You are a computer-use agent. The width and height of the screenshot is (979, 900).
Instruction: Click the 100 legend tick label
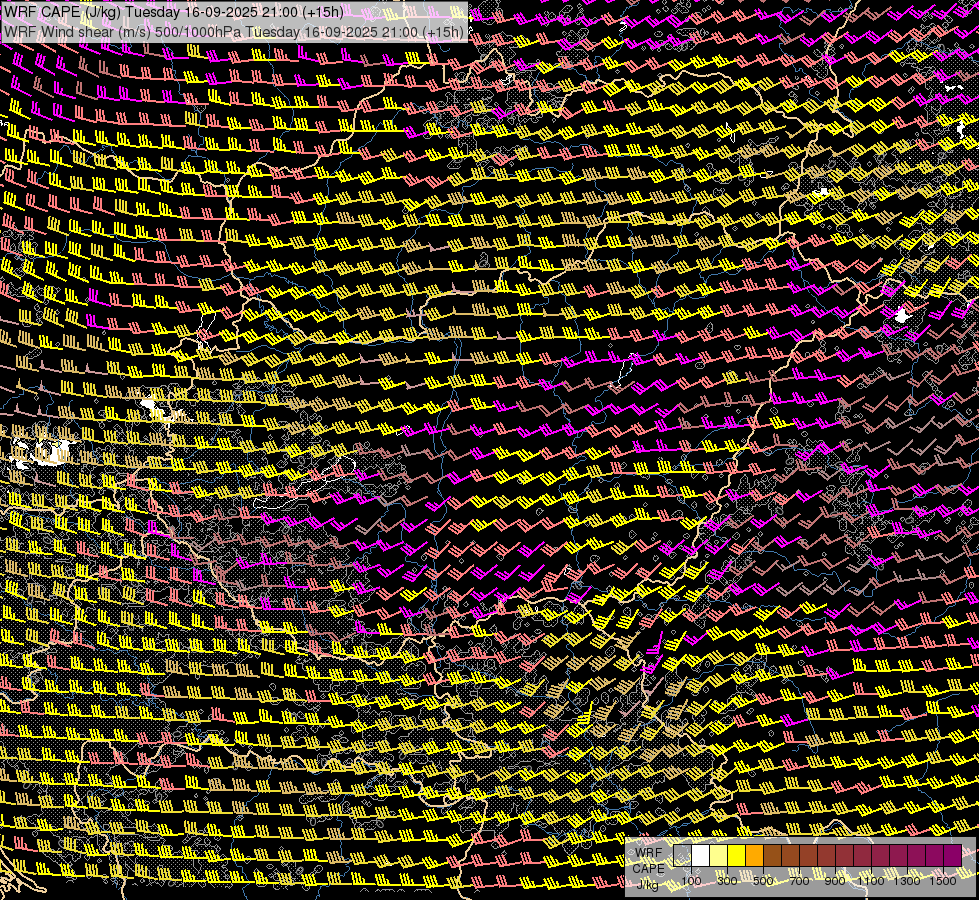click(x=691, y=881)
